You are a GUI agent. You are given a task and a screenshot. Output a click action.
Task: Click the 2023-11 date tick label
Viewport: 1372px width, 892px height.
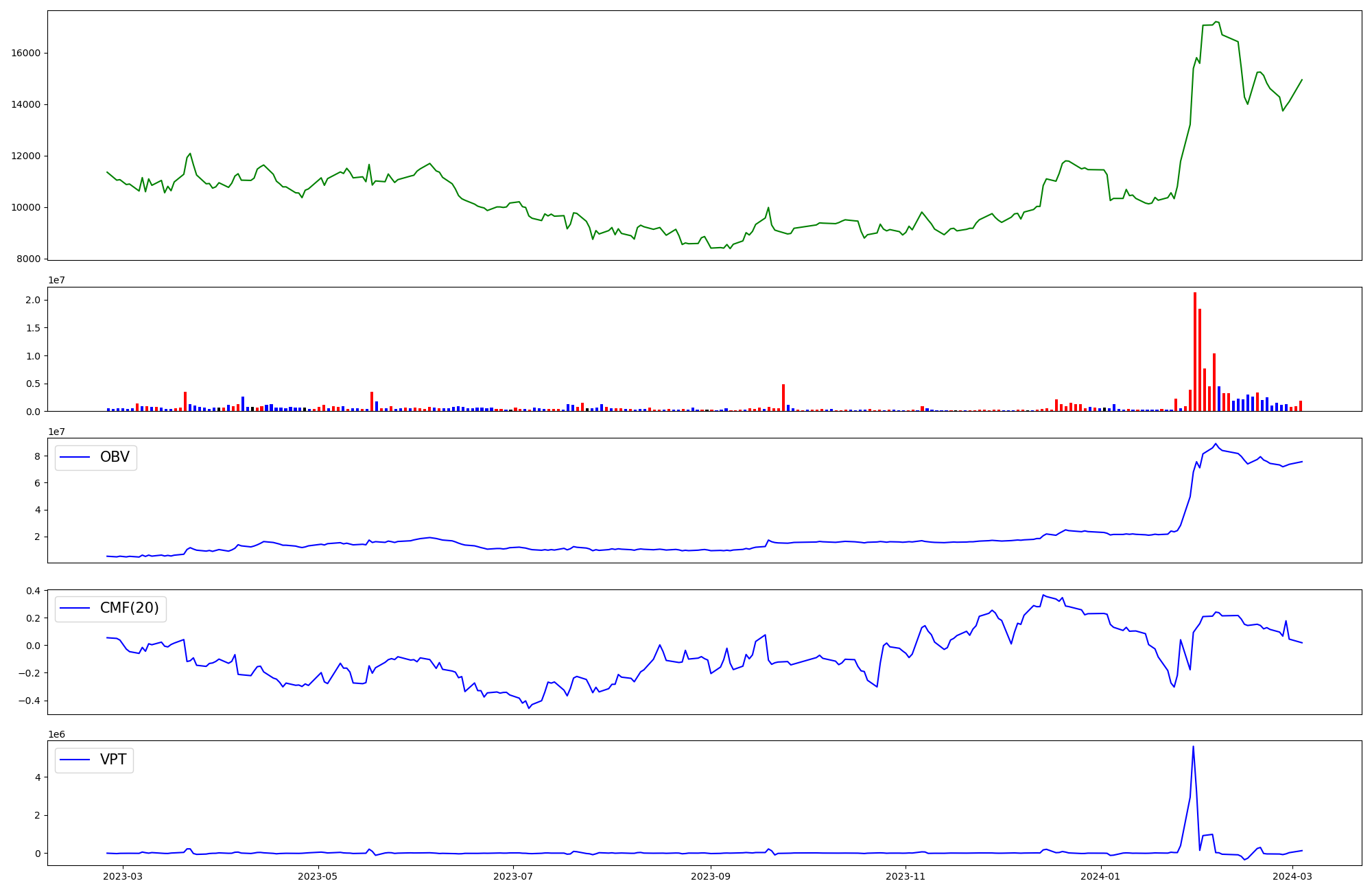[x=906, y=876]
